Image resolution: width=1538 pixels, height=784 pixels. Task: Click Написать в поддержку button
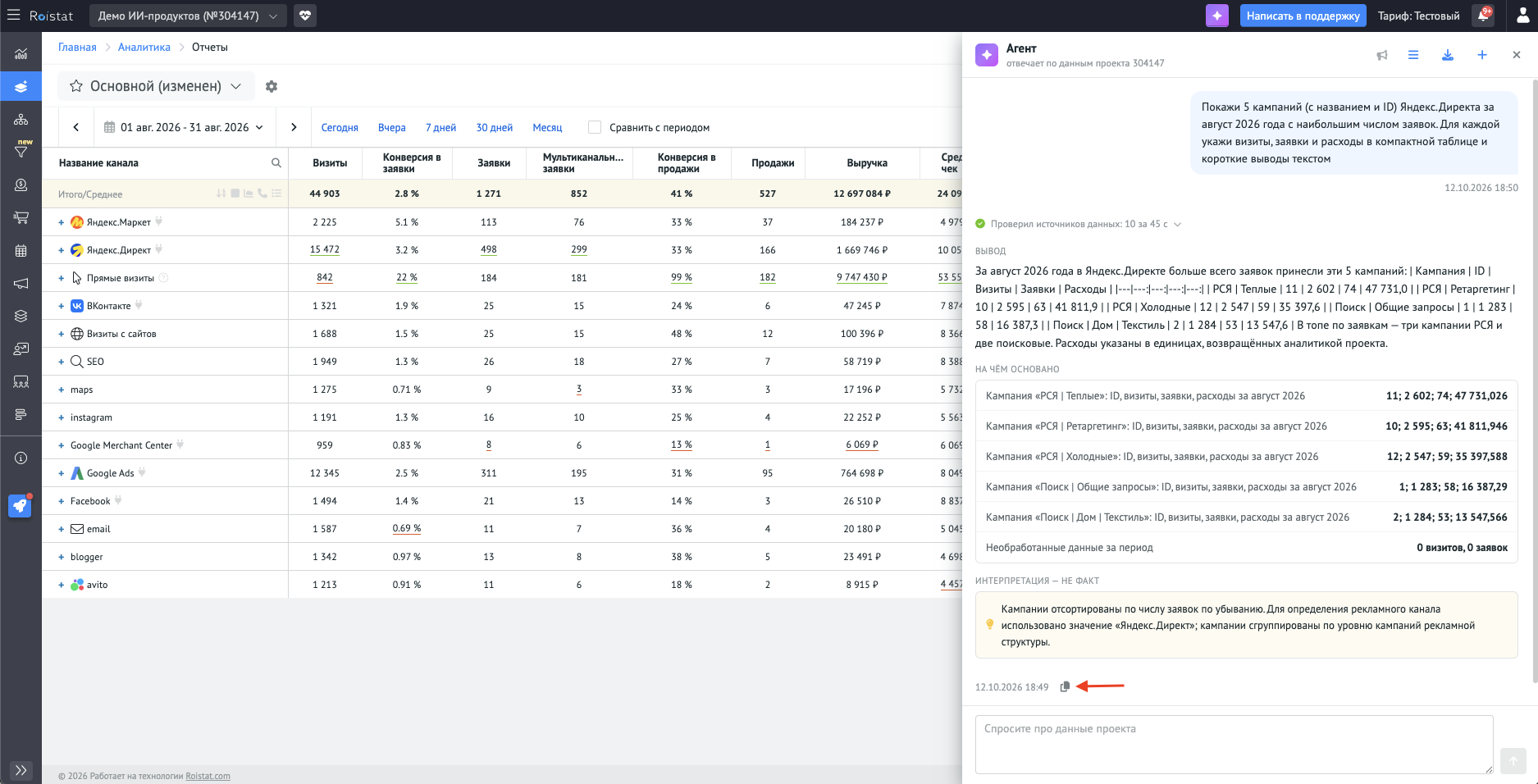pos(1303,16)
